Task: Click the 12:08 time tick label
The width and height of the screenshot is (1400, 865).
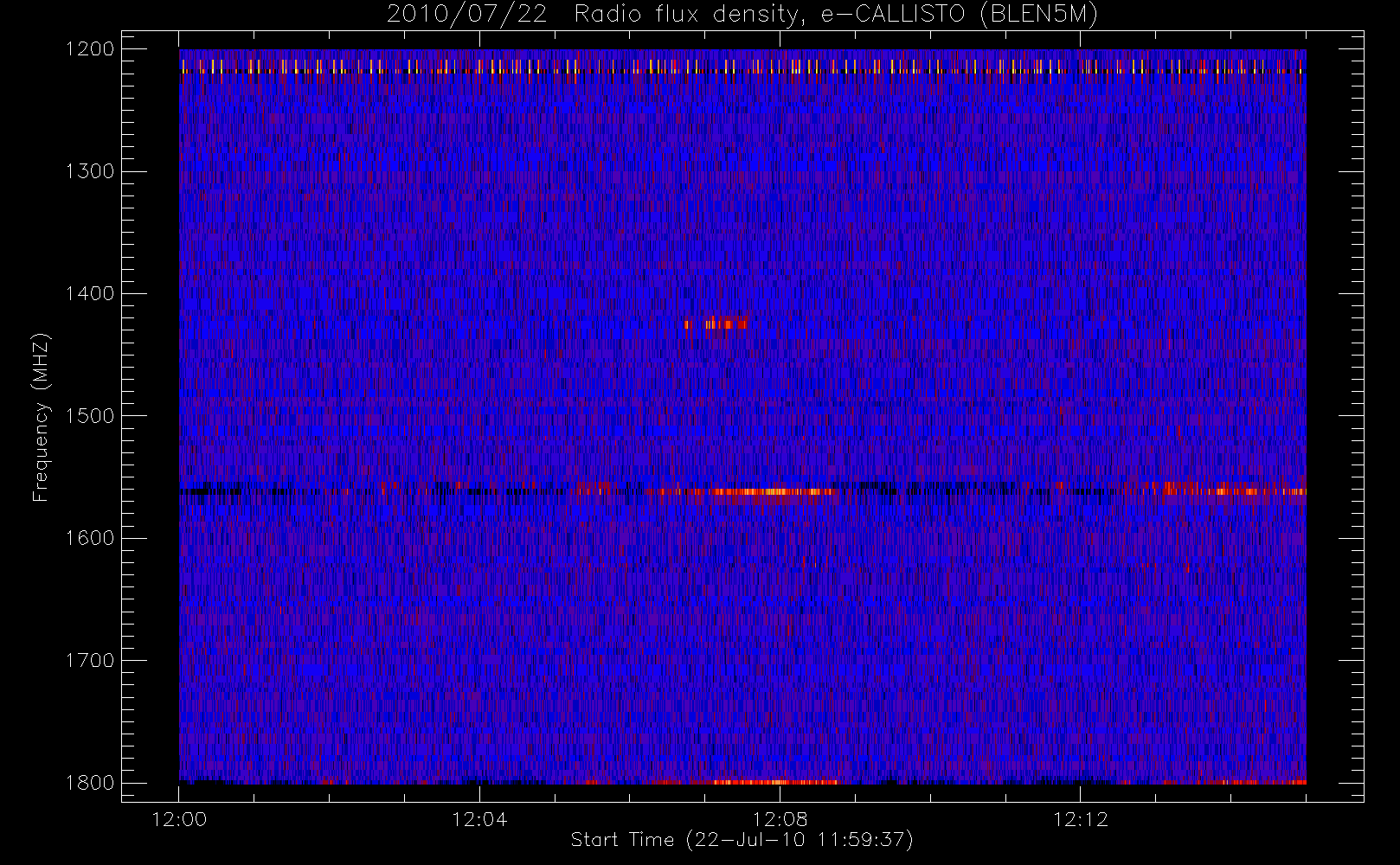Action: pyautogui.click(x=780, y=819)
